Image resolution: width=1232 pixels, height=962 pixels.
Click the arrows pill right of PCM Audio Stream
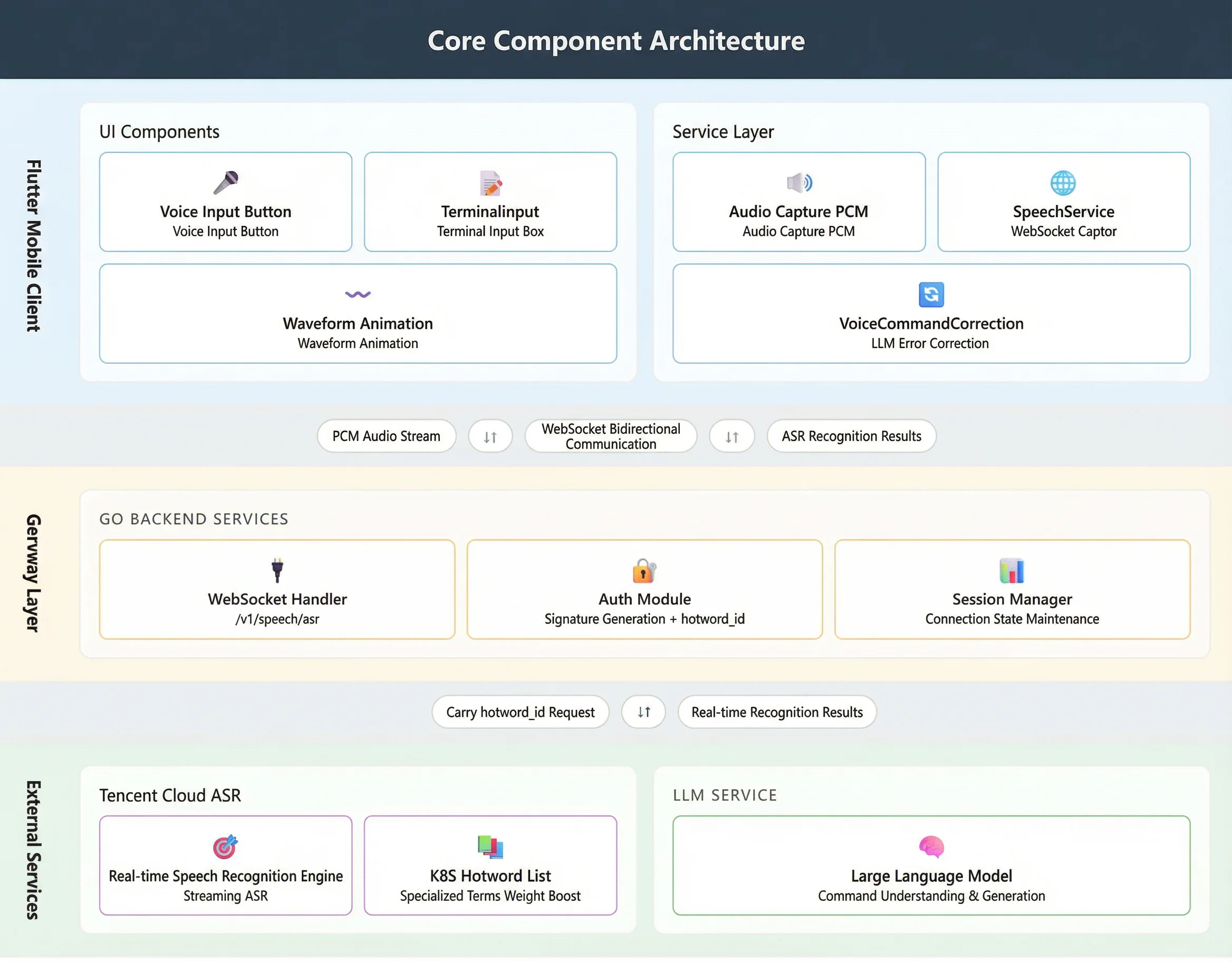coord(490,437)
